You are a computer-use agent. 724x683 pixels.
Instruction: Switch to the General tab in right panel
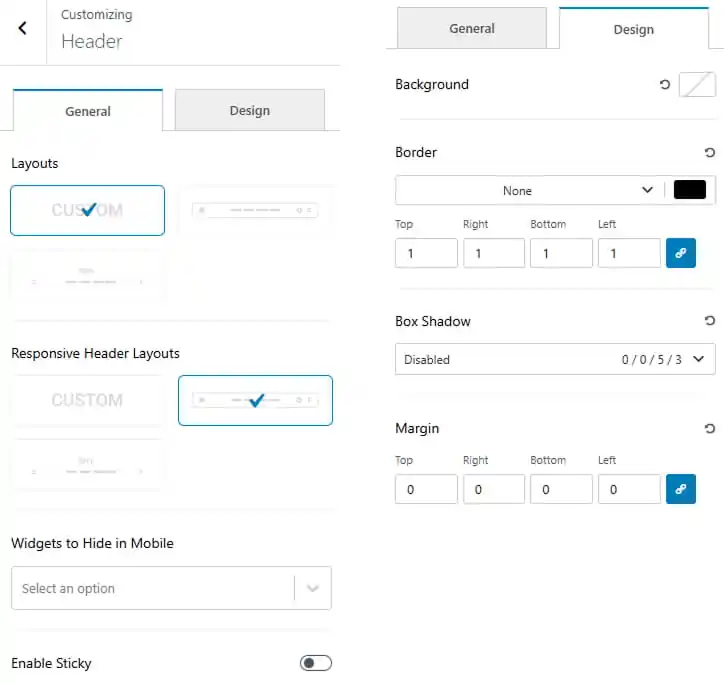[472, 28]
